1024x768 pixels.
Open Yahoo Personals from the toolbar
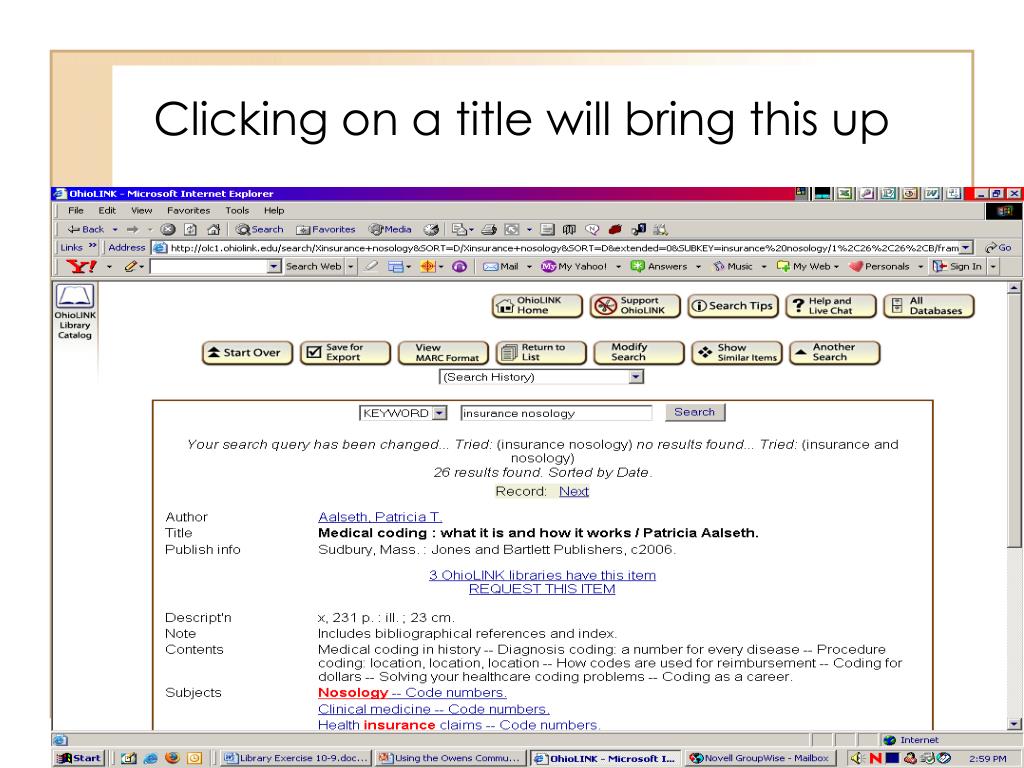tap(879, 266)
